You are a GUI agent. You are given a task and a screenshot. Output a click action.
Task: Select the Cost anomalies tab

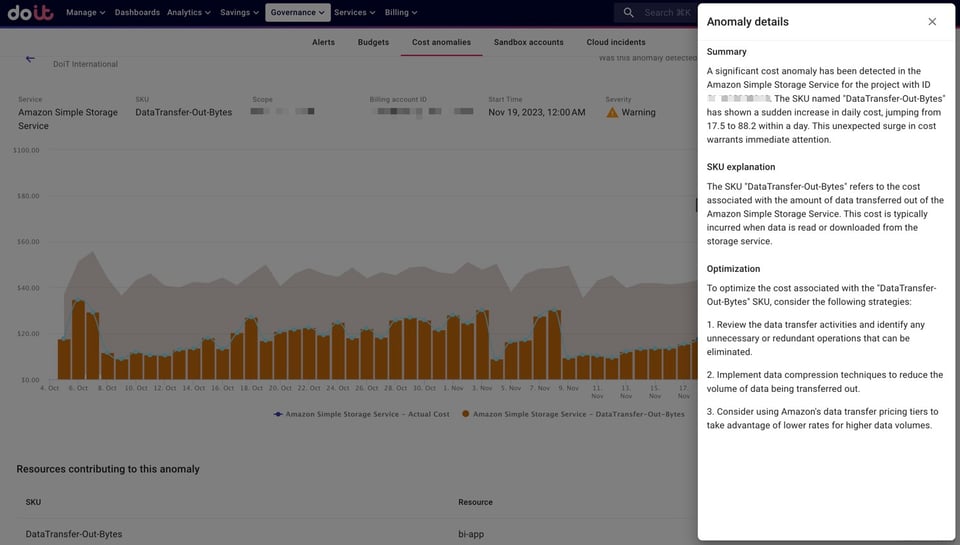pyautogui.click(x=441, y=42)
